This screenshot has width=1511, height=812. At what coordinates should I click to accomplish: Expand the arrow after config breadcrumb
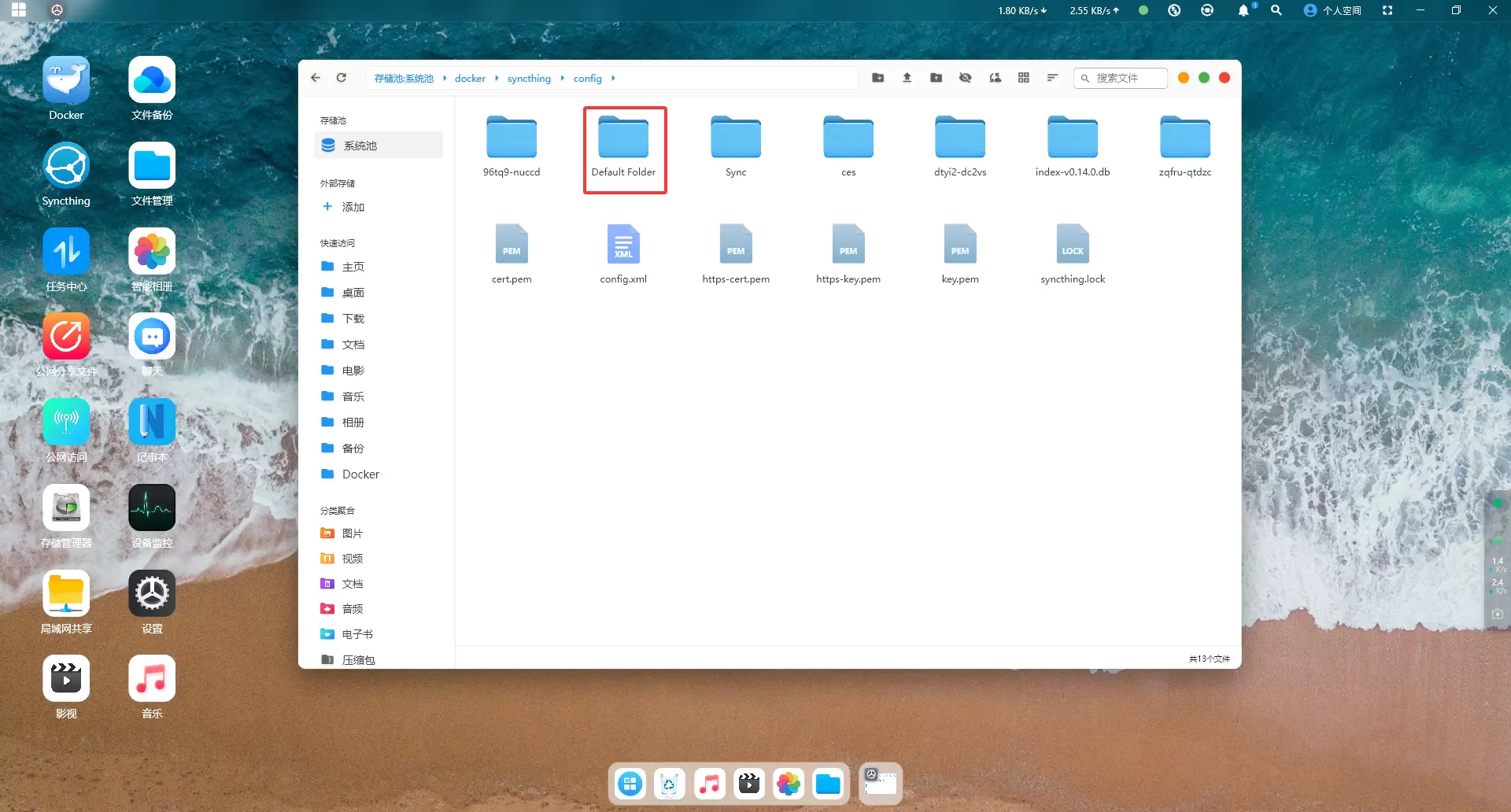(613, 79)
